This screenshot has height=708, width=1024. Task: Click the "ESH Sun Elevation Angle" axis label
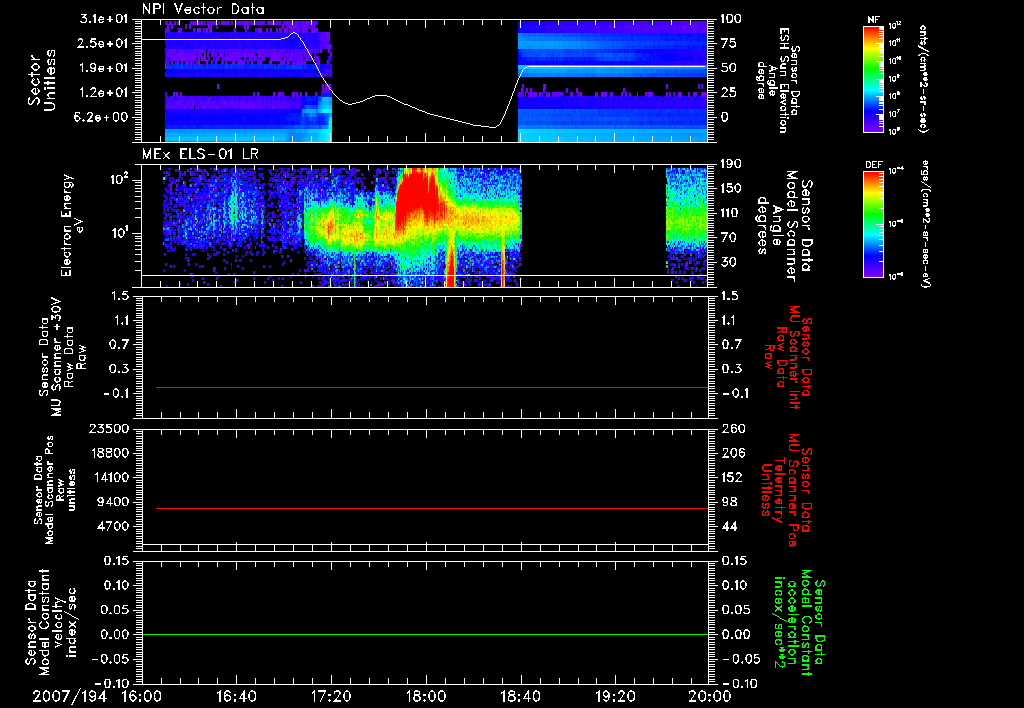[x=779, y=80]
